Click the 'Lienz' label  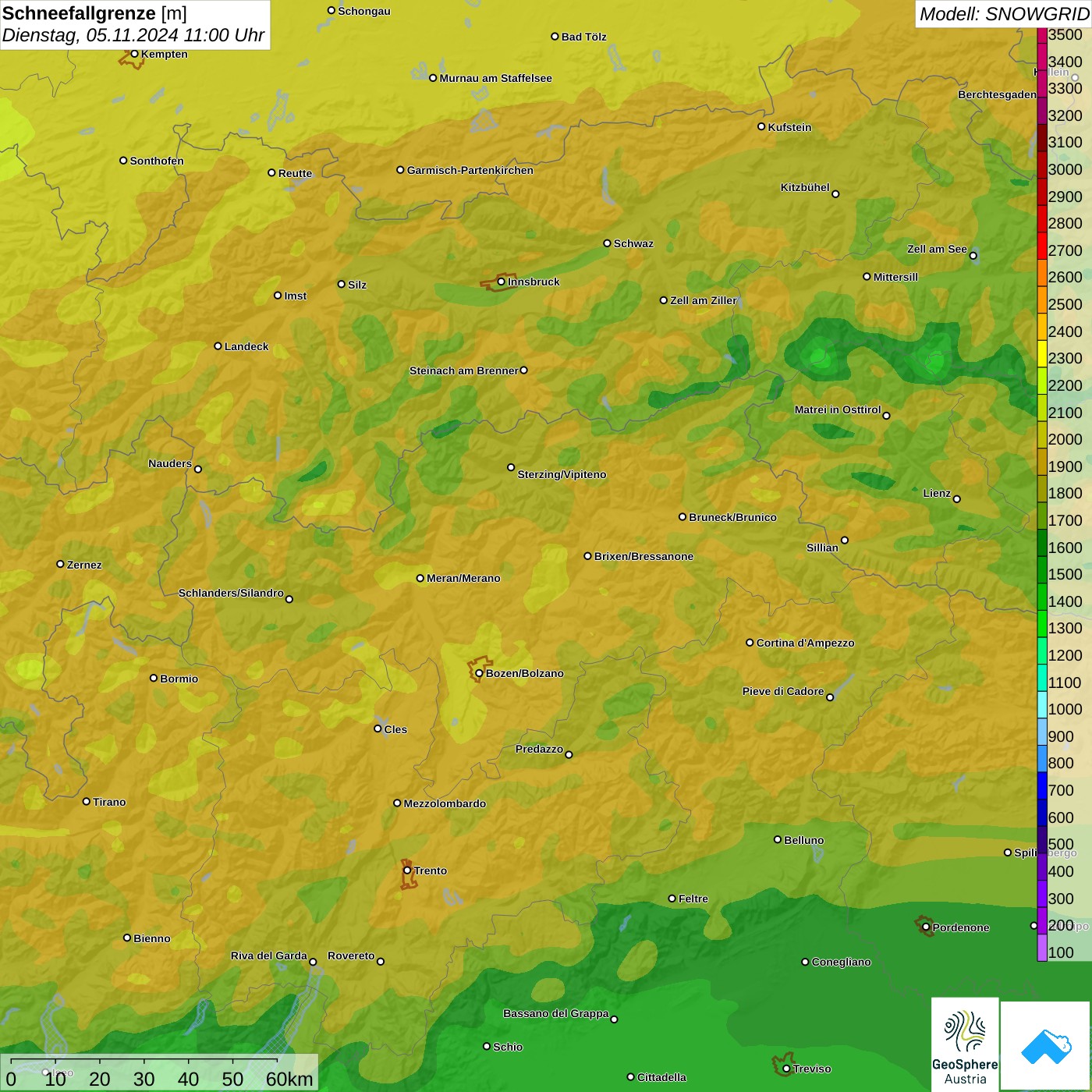(x=937, y=493)
